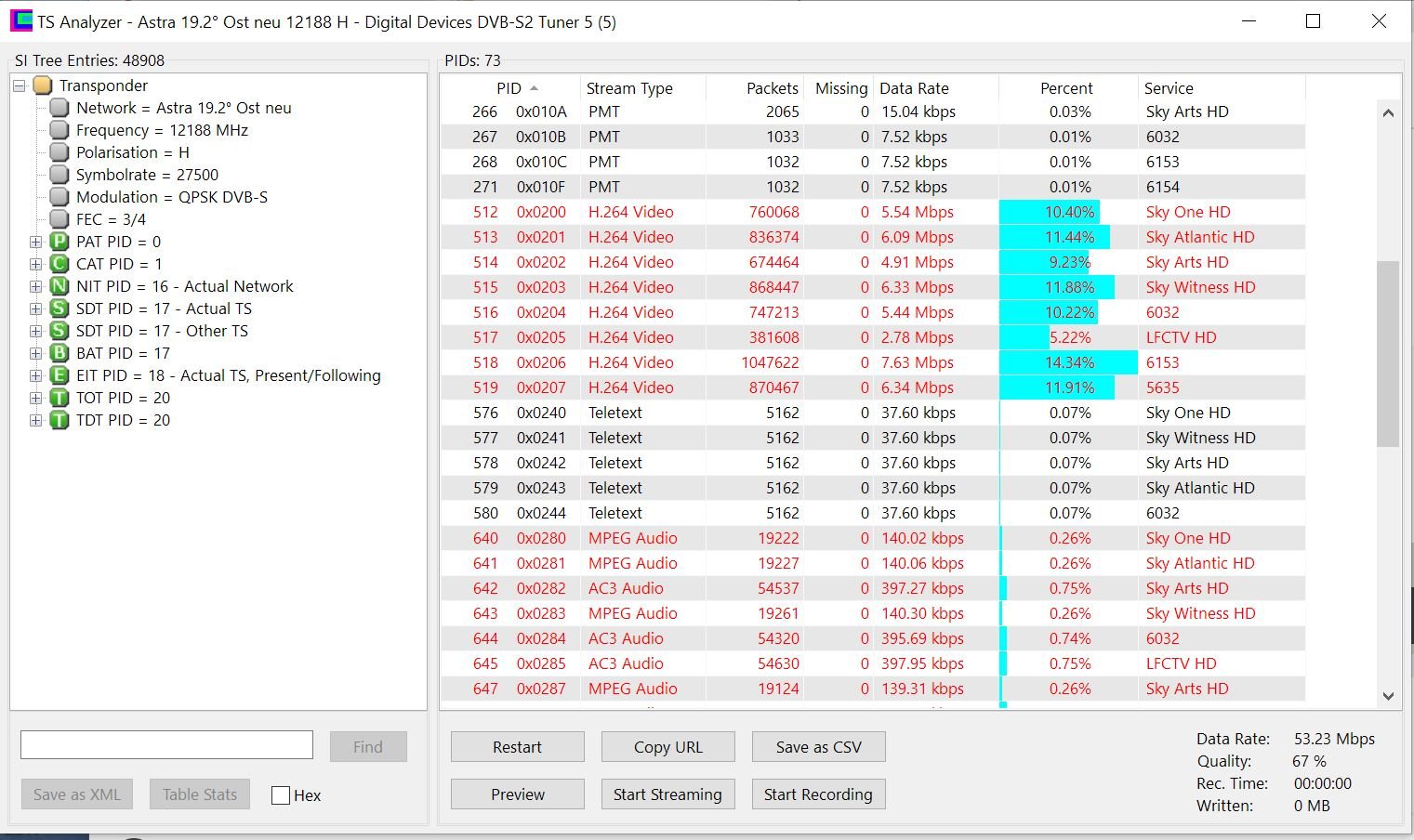This screenshot has height=840, width=1414.
Task: Click the SDT Actual TS icon
Action: pos(59,308)
